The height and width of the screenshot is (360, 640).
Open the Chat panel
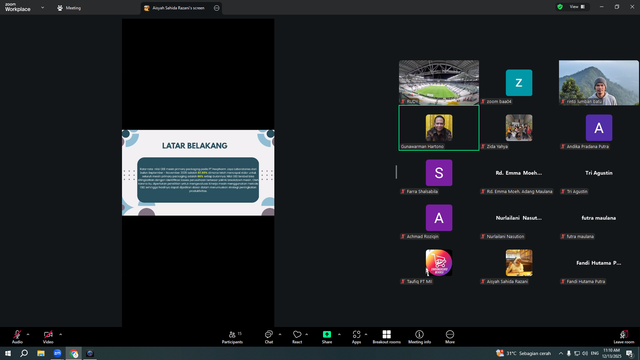pos(269,337)
